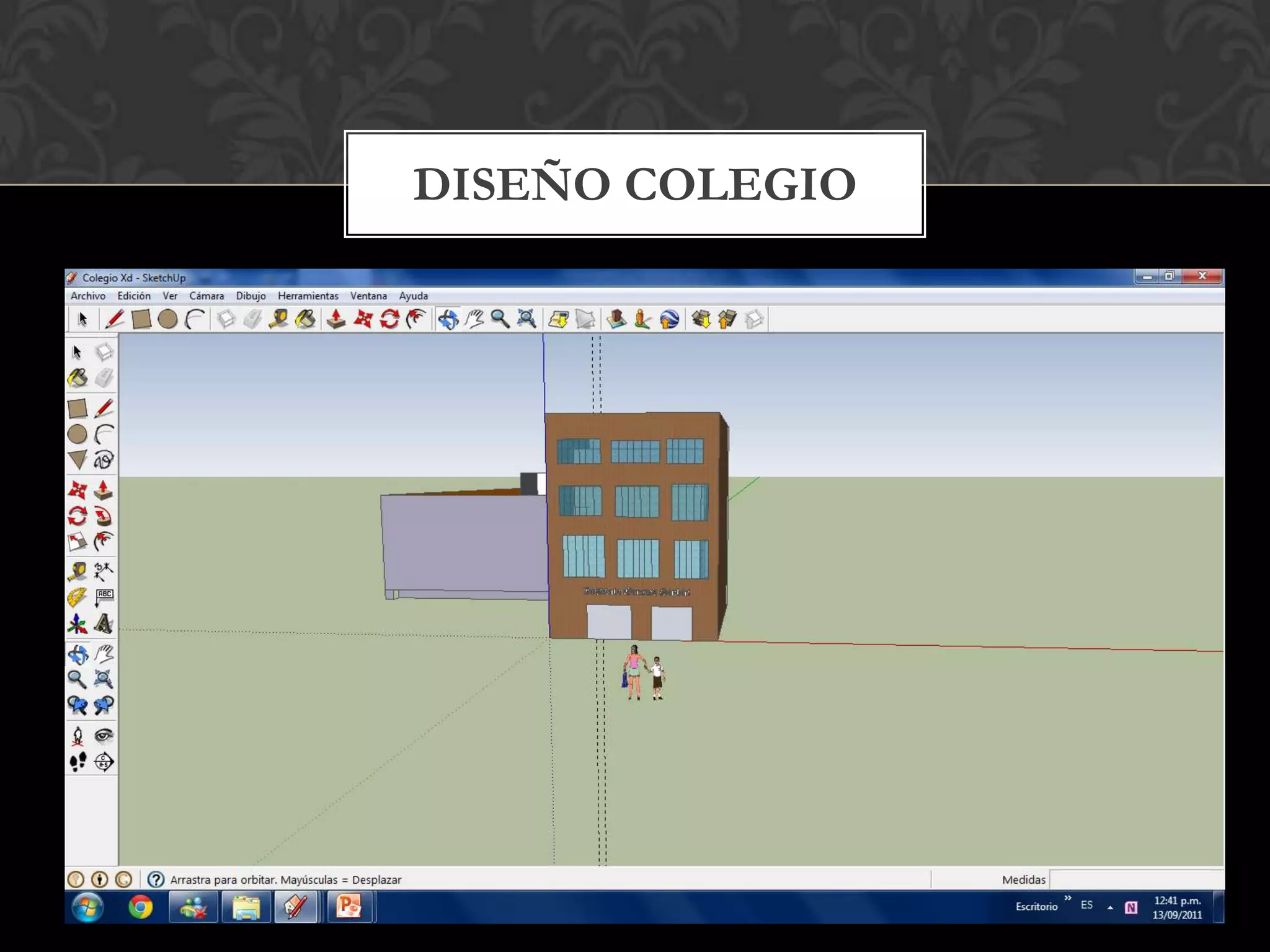This screenshot has width=1270, height=952.
Task: Click Previous view in left palette
Action: click(78, 705)
